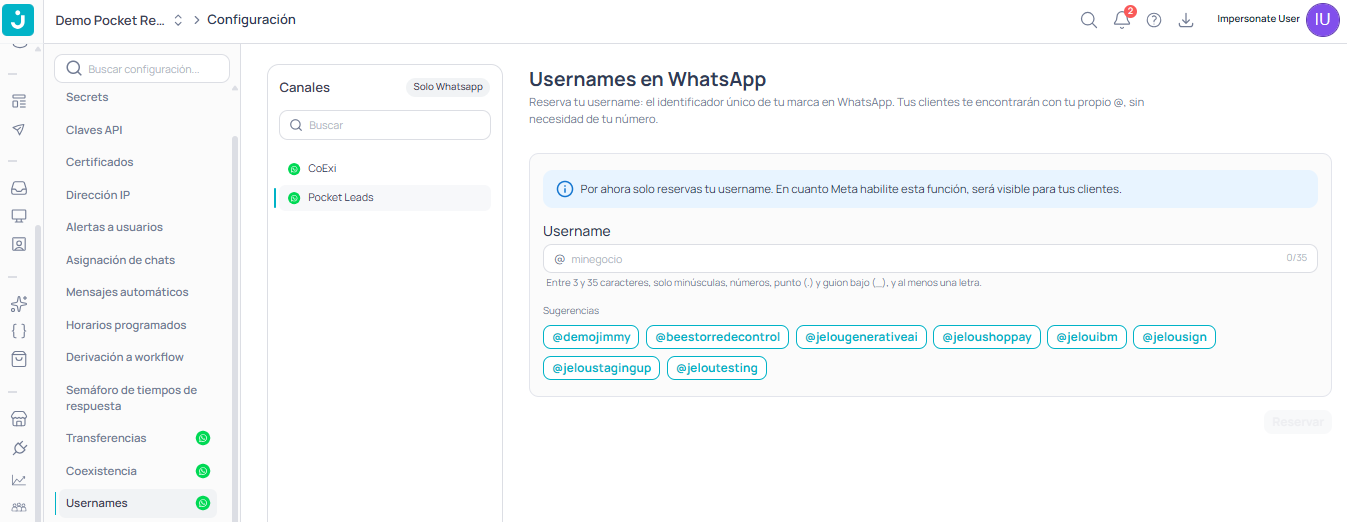Click WhatsApp icon next to CoExi channel

(294, 169)
